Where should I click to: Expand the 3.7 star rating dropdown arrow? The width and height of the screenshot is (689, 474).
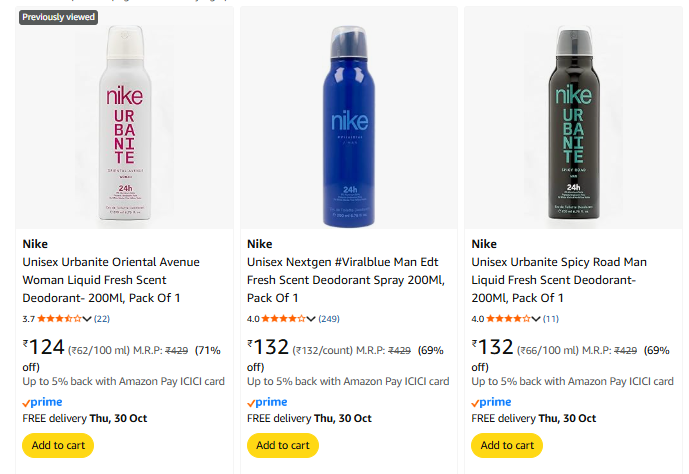(88, 319)
